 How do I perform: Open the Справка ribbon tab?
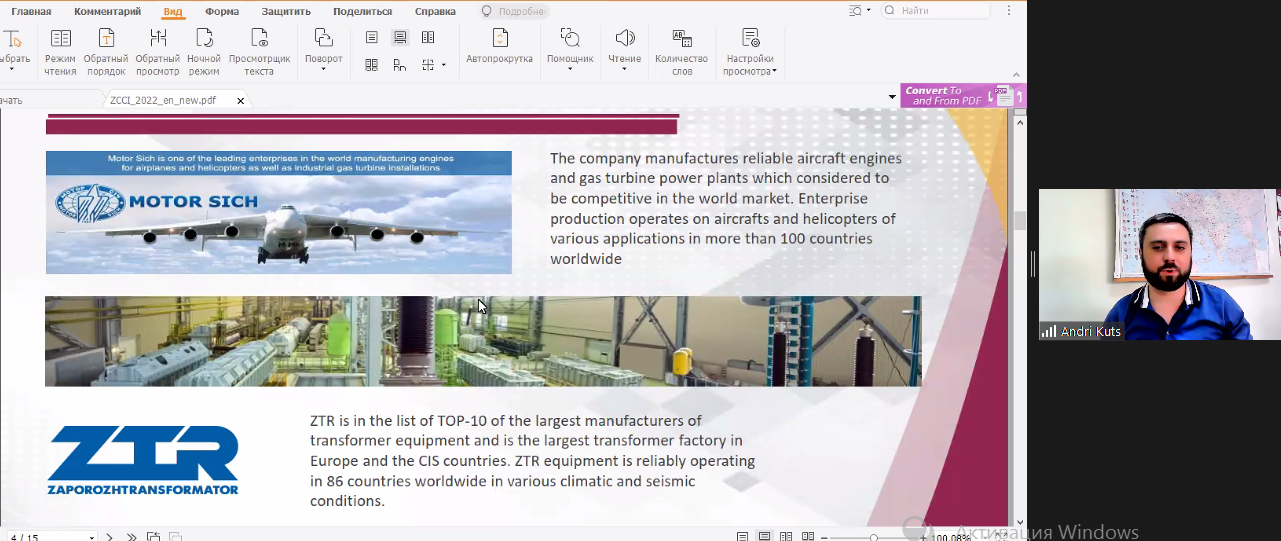[x=435, y=11]
